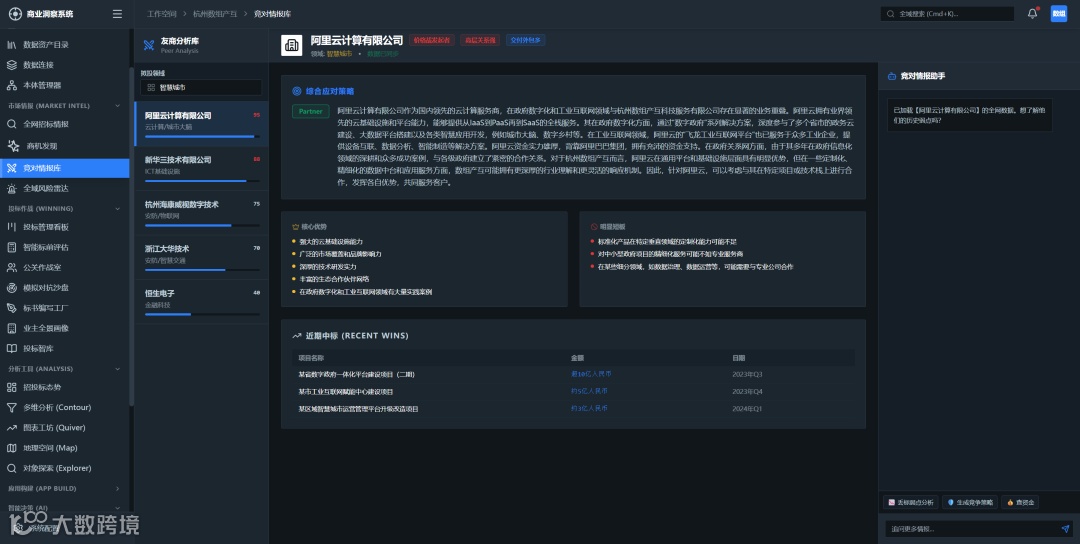Click the send arrow in assistant input
Image resolution: width=1080 pixels, height=544 pixels.
(1065, 529)
